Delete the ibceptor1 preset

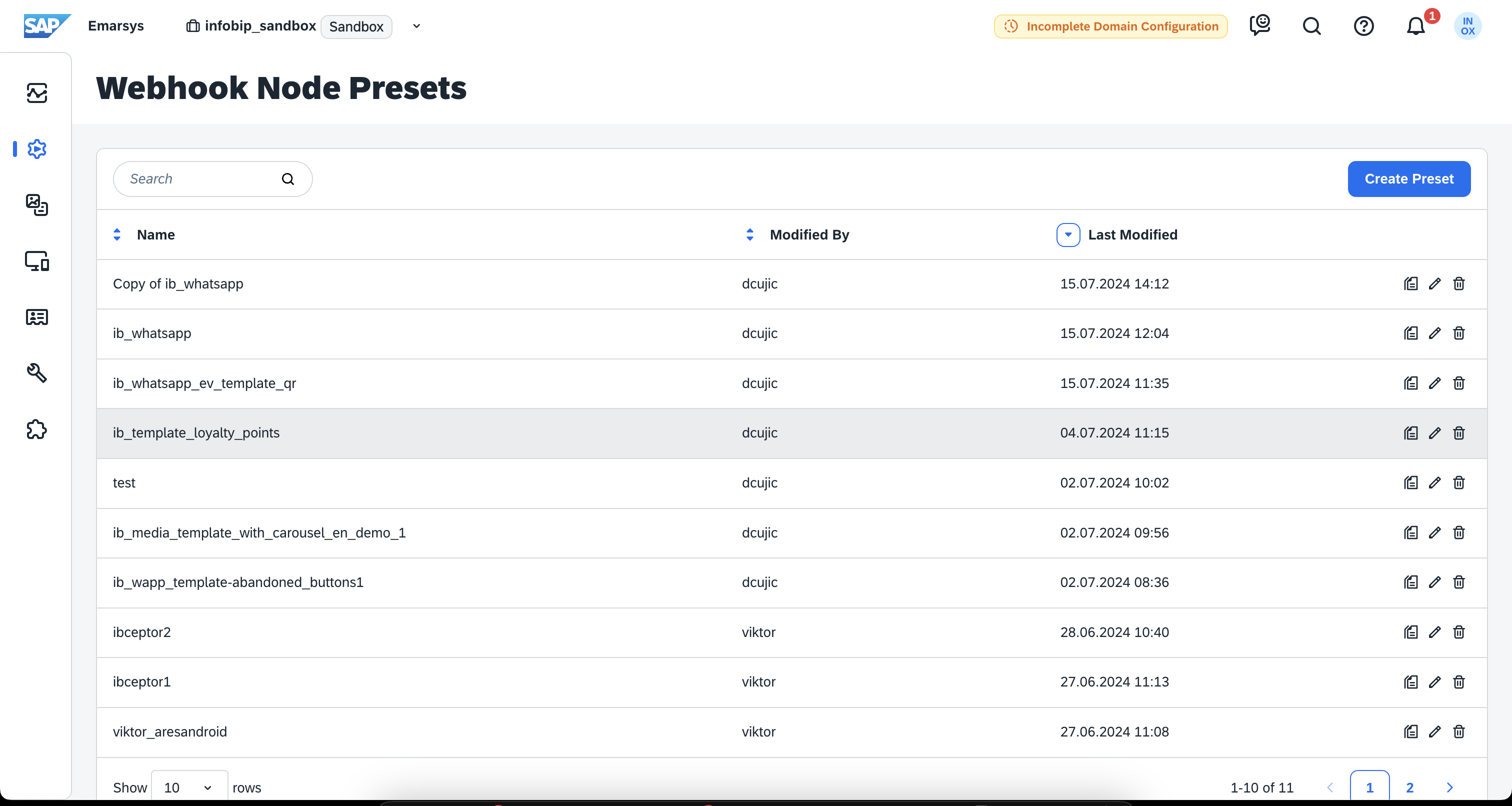[1458, 682]
